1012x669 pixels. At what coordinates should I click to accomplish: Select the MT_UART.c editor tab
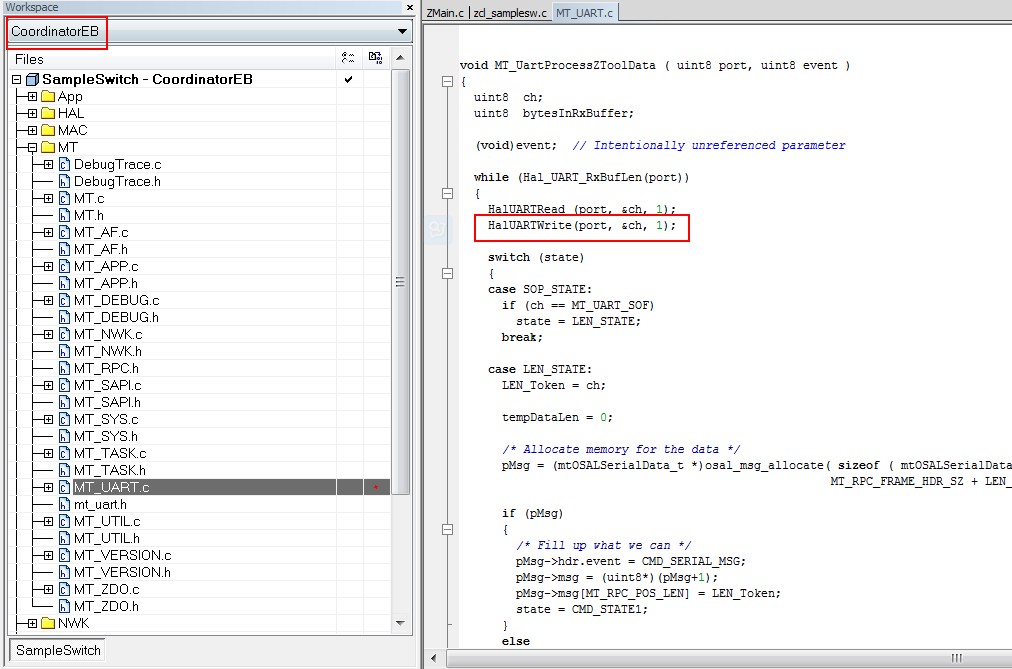[585, 13]
